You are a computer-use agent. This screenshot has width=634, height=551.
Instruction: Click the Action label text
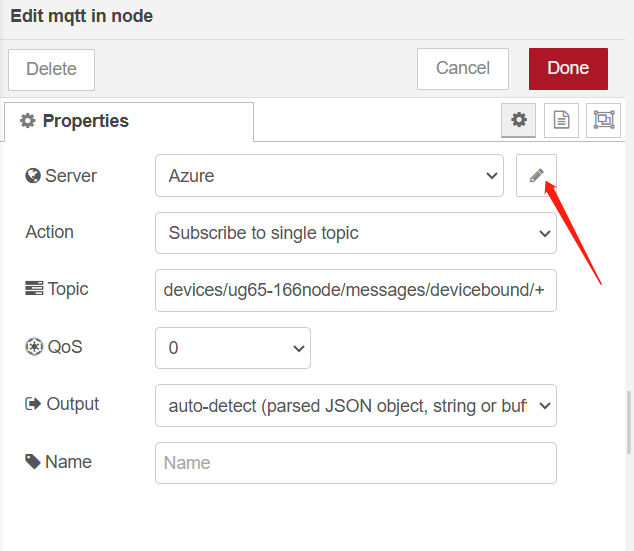pos(49,232)
